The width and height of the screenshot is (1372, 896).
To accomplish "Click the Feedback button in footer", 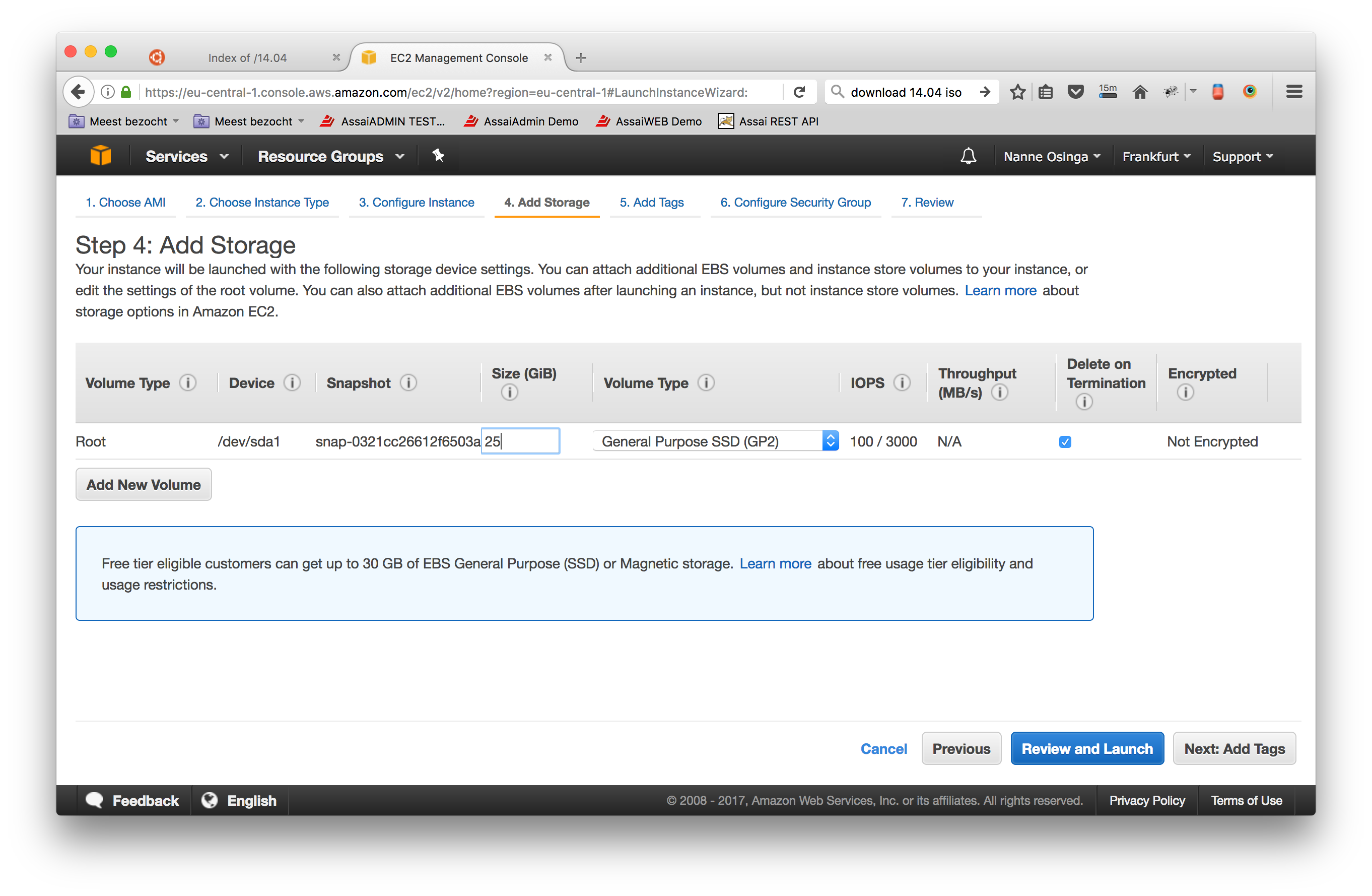I will pyautogui.click(x=133, y=801).
